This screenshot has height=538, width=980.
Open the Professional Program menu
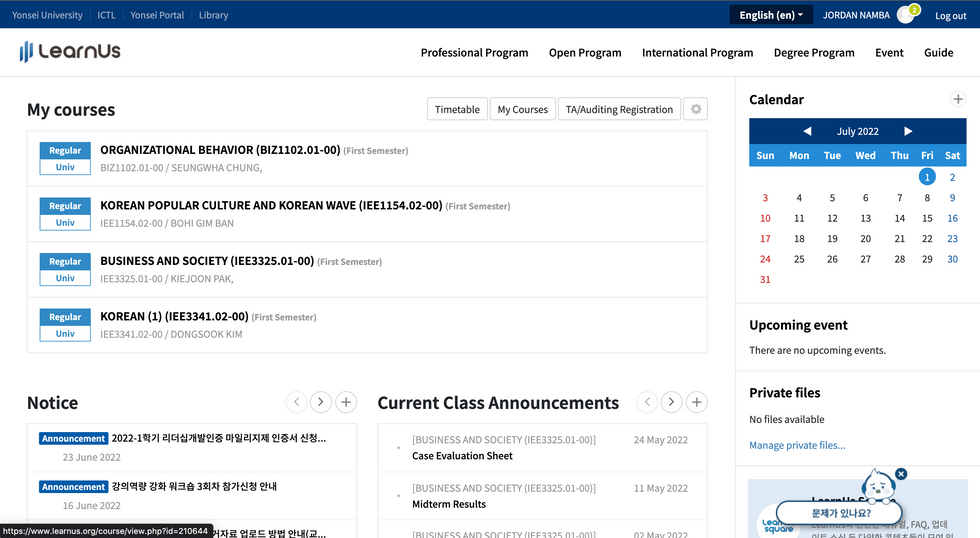pyautogui.click(x=474, y=52)
